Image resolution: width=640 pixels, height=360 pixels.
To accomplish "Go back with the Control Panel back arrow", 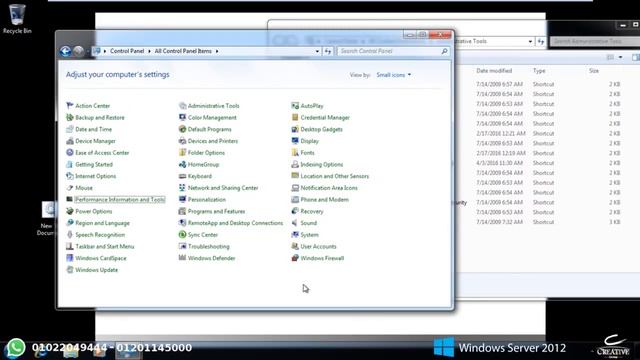I will coord(65,51).
